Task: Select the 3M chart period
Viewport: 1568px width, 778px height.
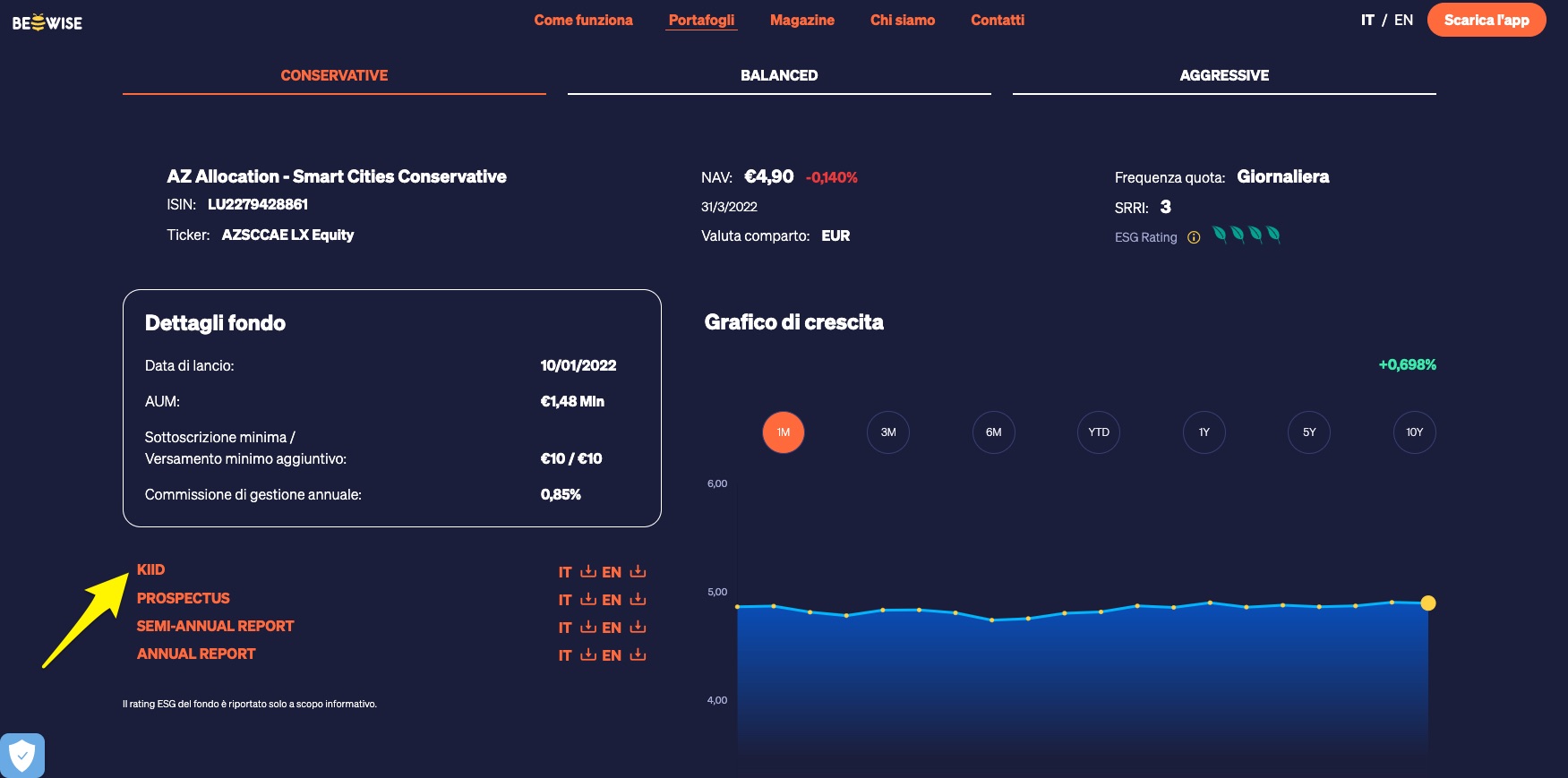Action: pos(888,432)
